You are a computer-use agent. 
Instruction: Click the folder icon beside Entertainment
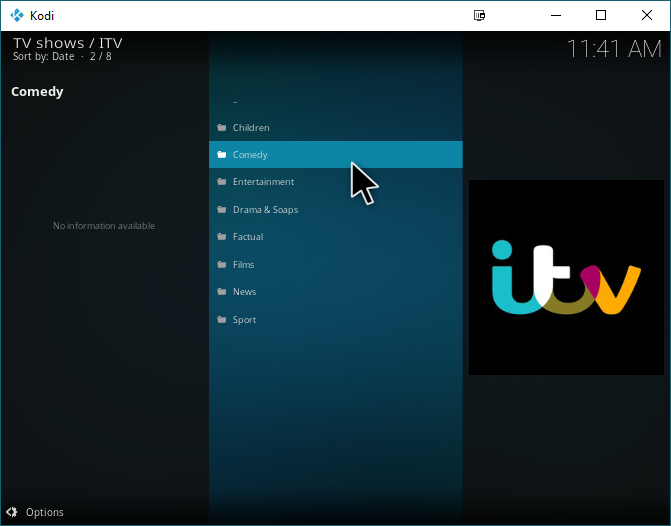(x=221, y=182)
